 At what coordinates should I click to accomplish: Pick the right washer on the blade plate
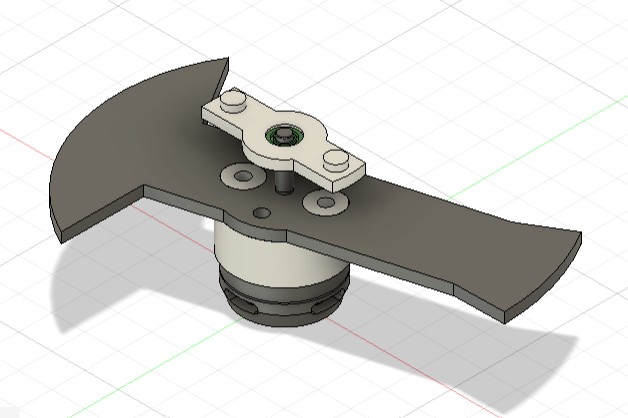tap(325, 203)
